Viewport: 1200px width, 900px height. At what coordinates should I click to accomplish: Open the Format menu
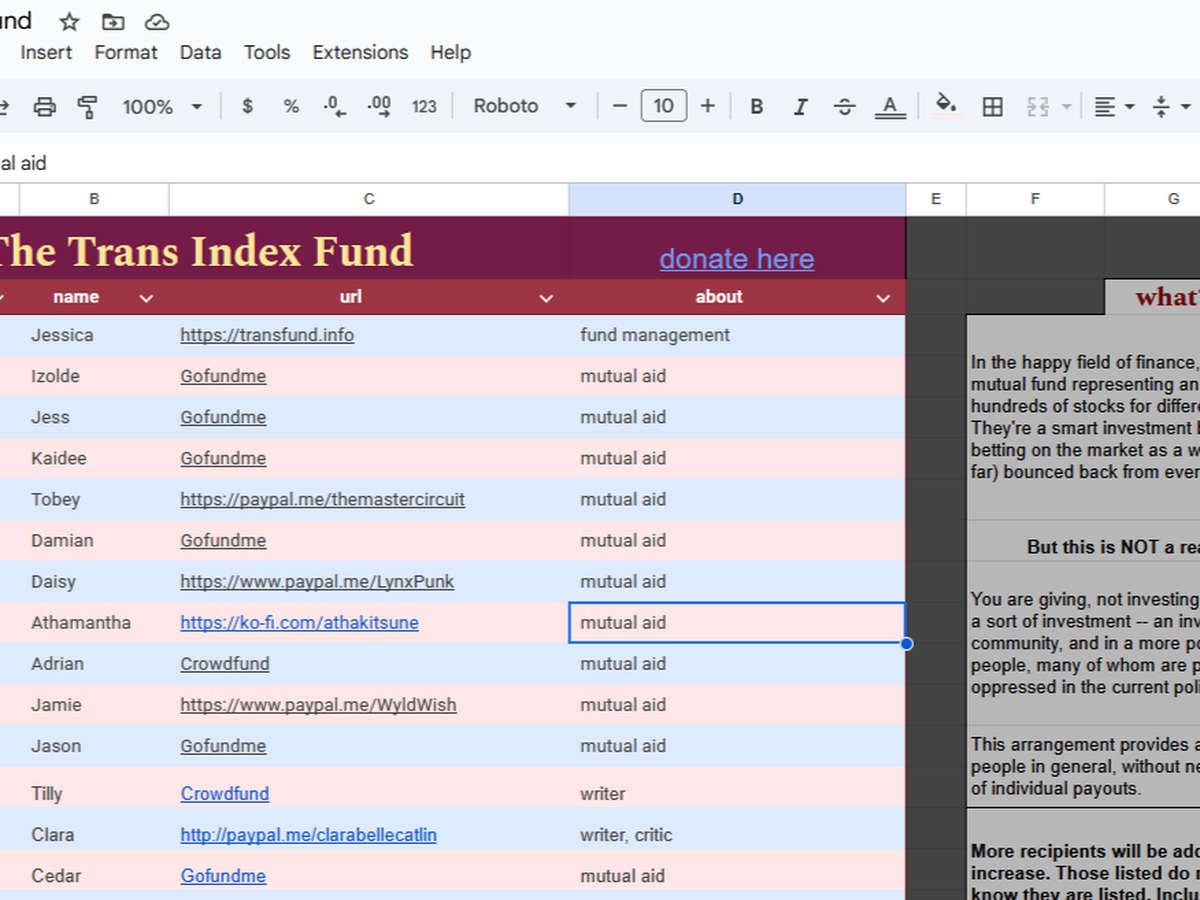[126, 52]
